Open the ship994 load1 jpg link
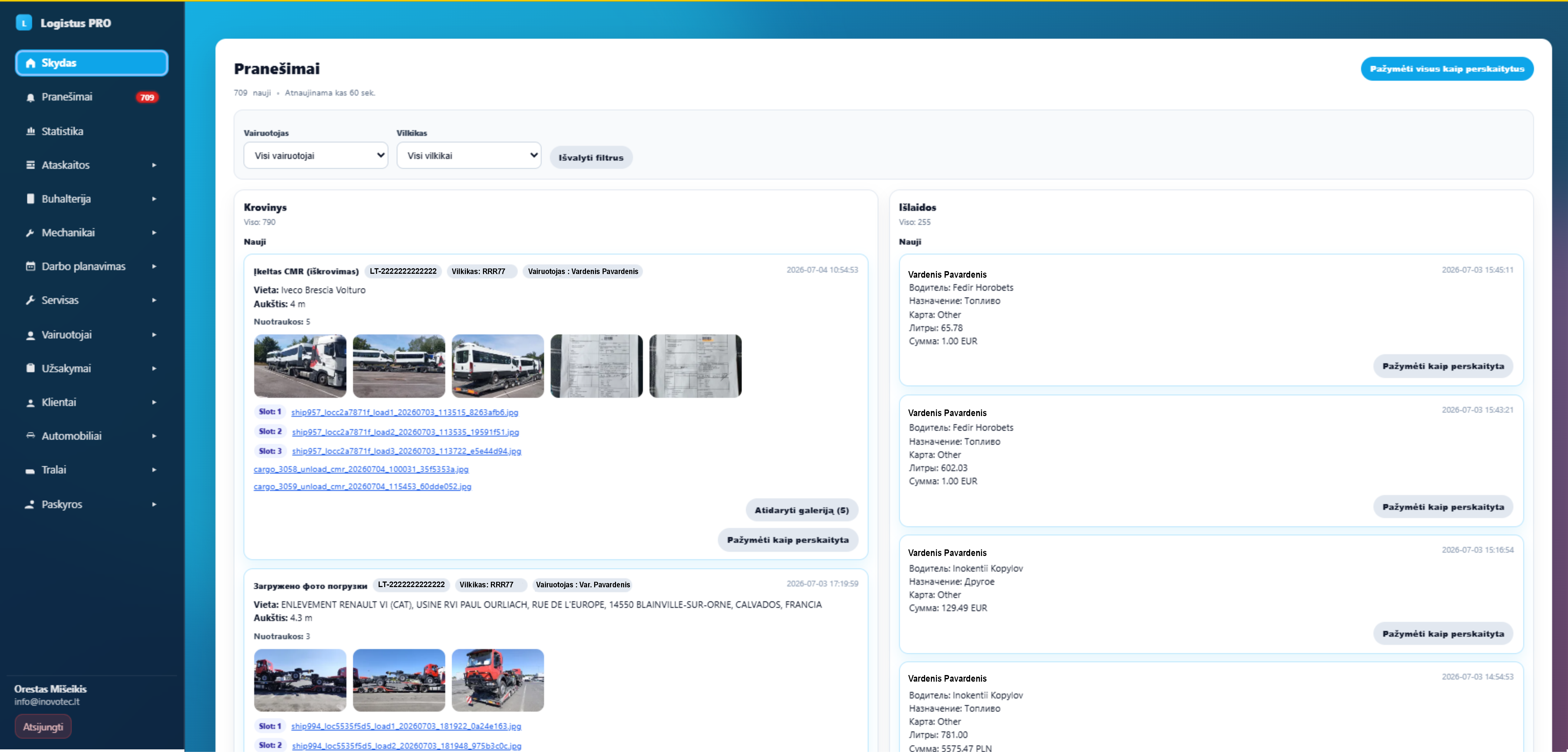 pos(406,726)
